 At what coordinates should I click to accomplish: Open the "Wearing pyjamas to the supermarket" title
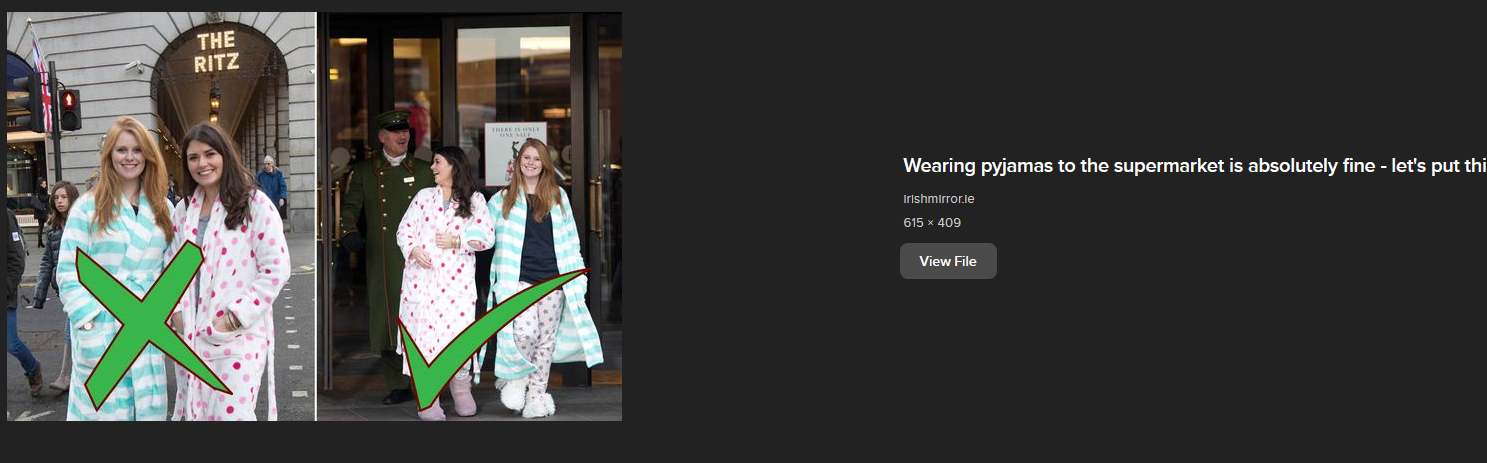[x=1195, y=166]
